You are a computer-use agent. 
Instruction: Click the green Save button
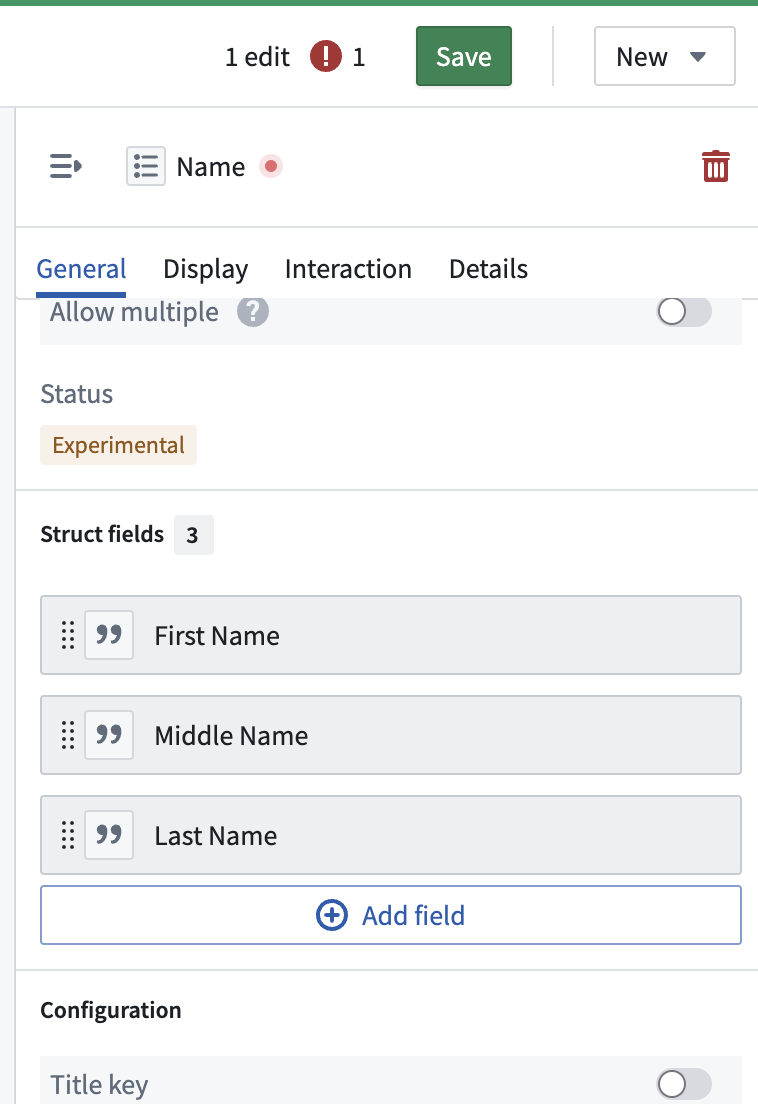point(464,56)
